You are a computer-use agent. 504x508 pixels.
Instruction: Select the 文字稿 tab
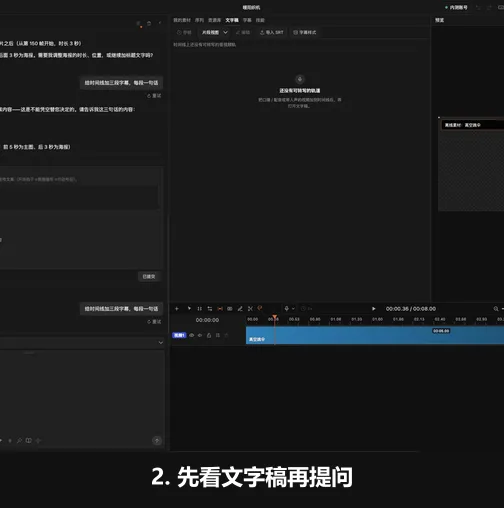(x=232, y=20)
